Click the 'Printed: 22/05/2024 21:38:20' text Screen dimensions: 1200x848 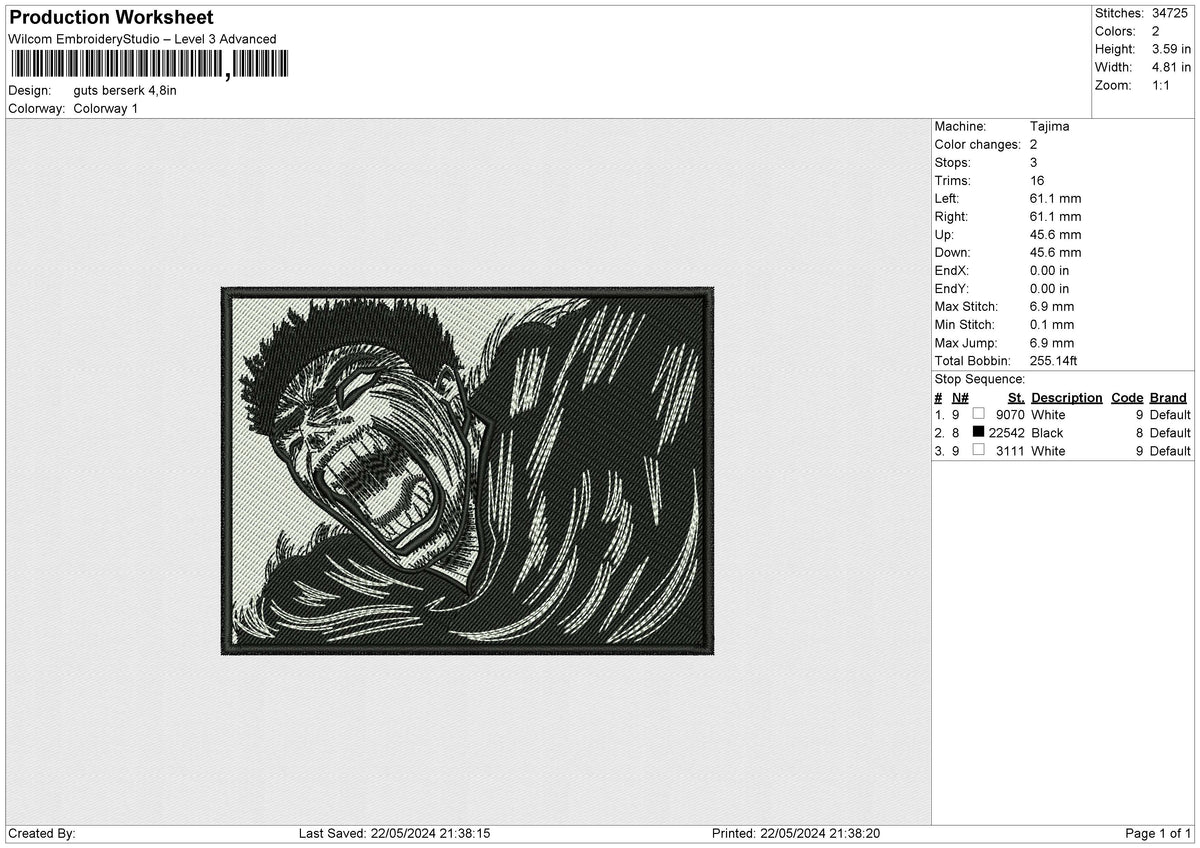[x=796, y=833]
